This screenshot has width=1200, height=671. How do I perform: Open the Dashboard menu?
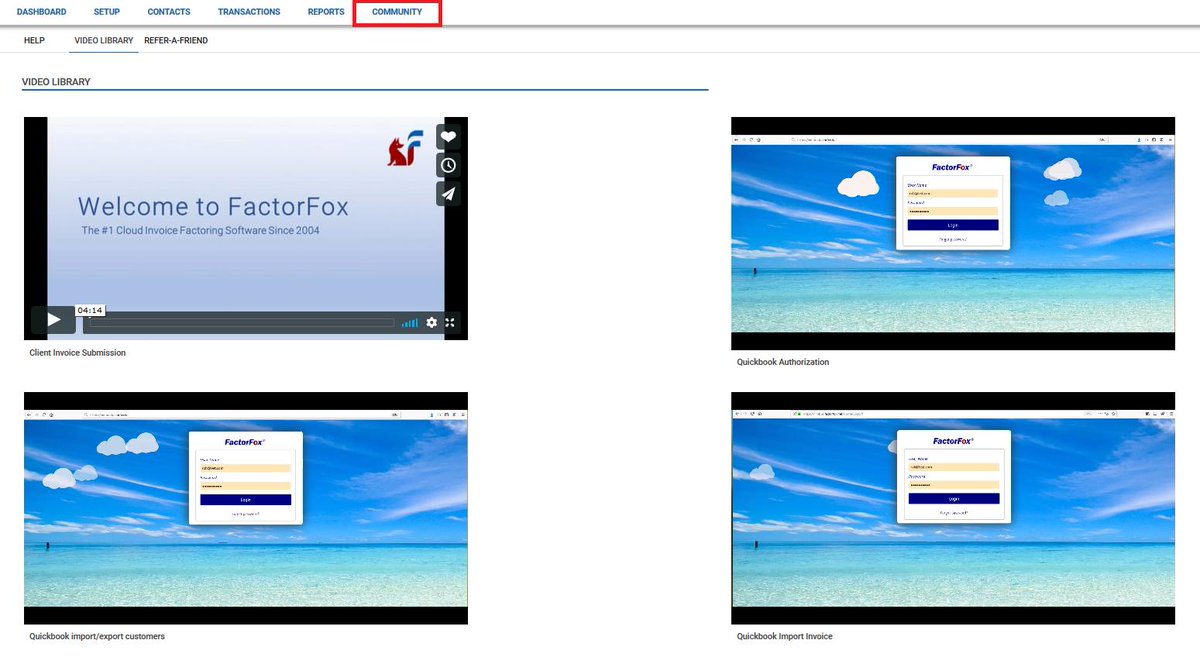tap(41, 12)
